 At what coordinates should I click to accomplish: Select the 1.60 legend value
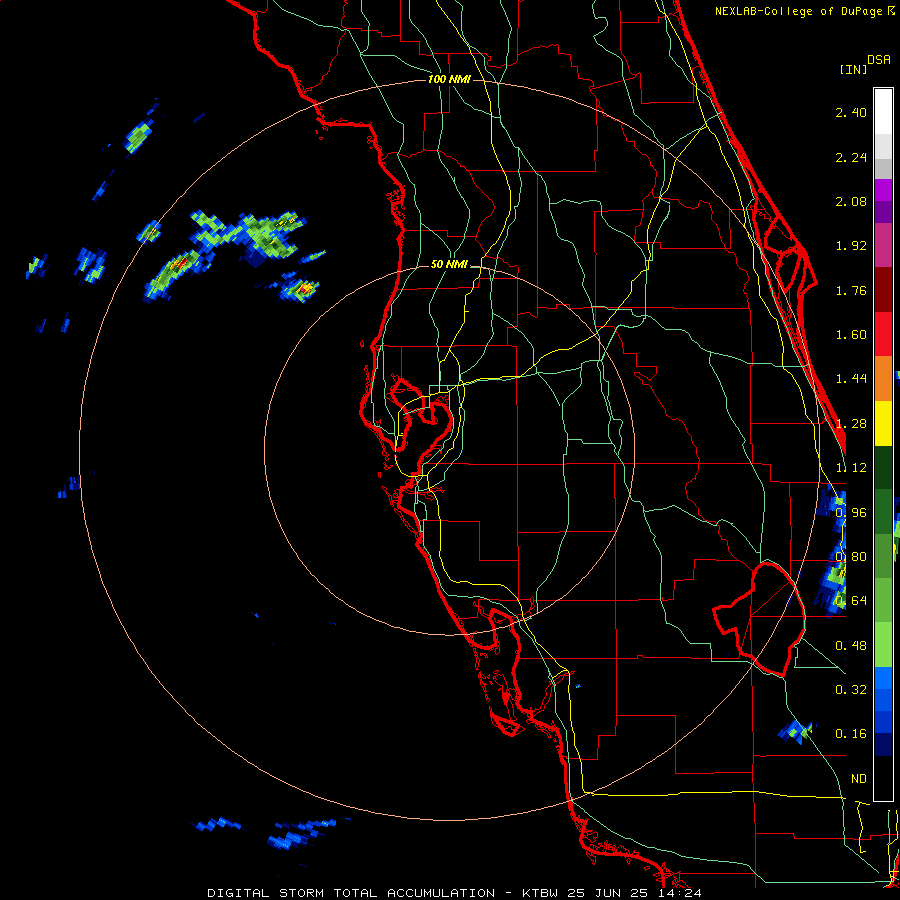pyautogui.click(x=851, y=335)
